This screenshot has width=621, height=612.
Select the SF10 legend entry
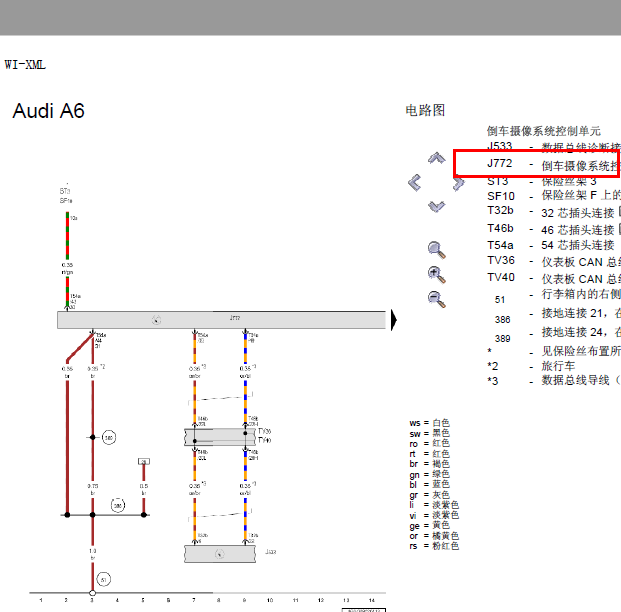(554, 196)
